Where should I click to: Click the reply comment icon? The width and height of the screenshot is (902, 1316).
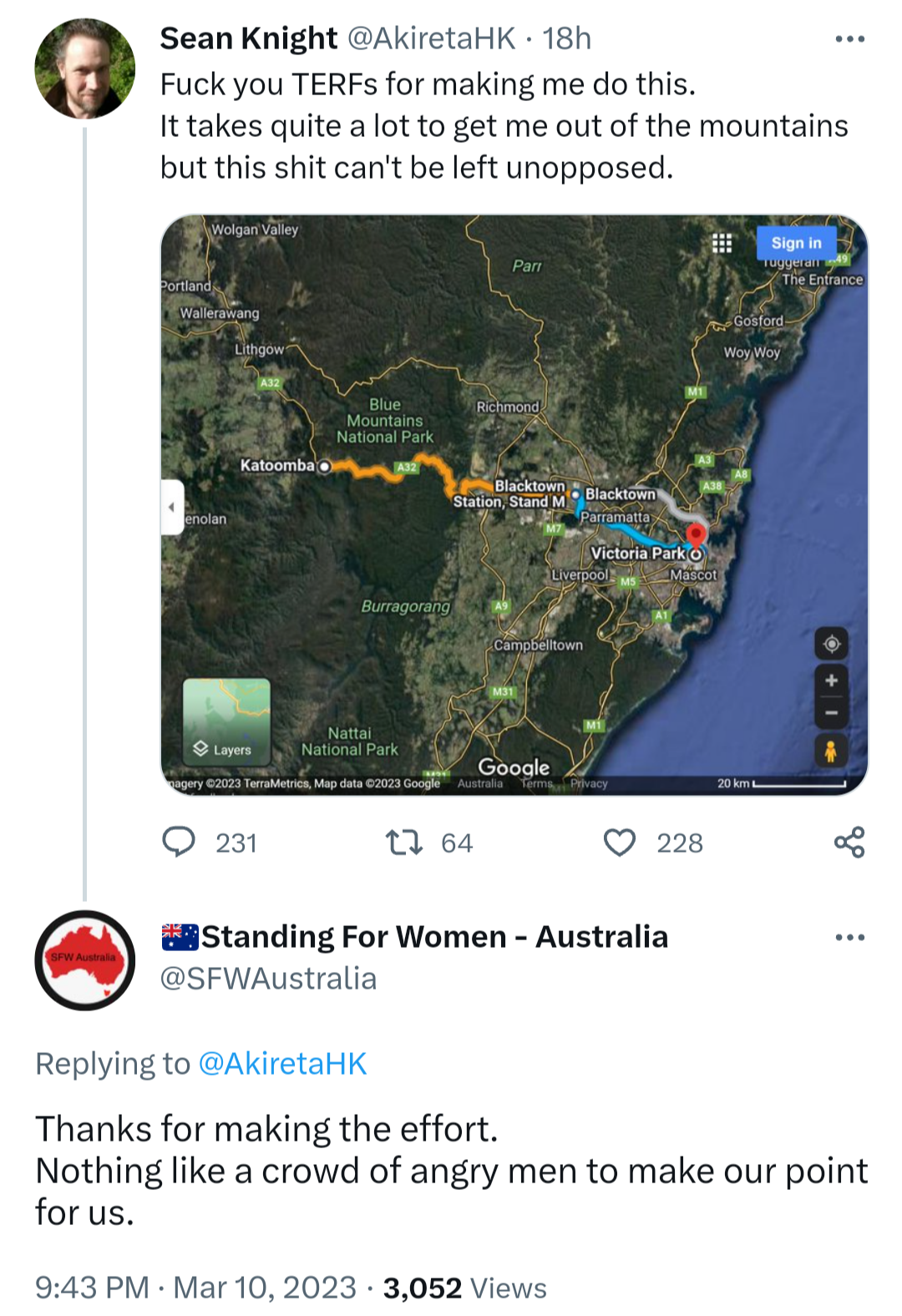pos(179,843)
